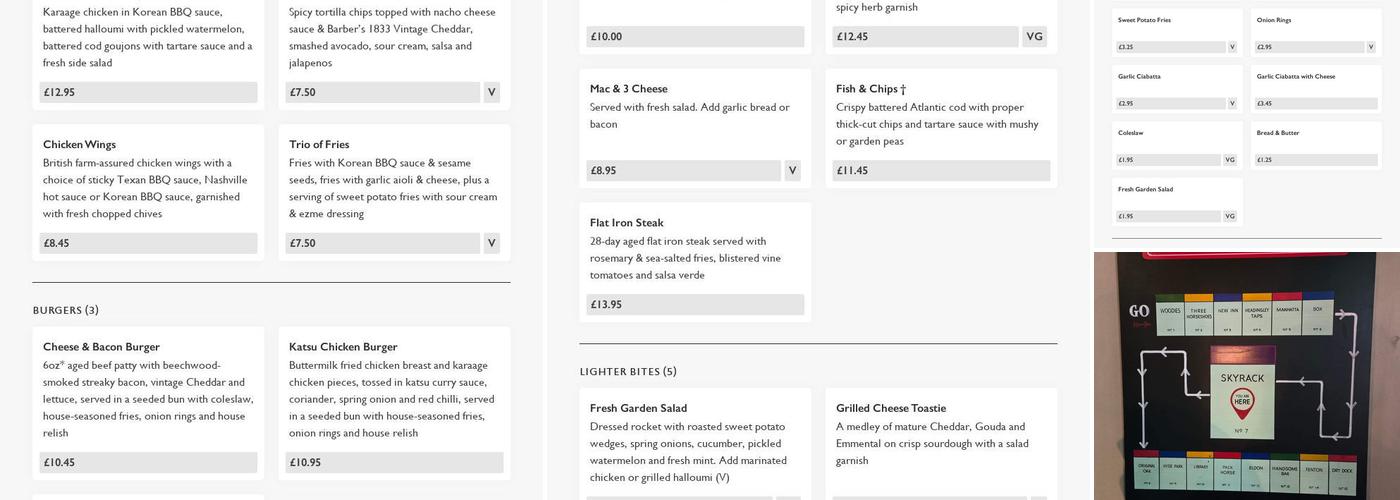Select the Burgers (3) section heading

pos(66,310)
